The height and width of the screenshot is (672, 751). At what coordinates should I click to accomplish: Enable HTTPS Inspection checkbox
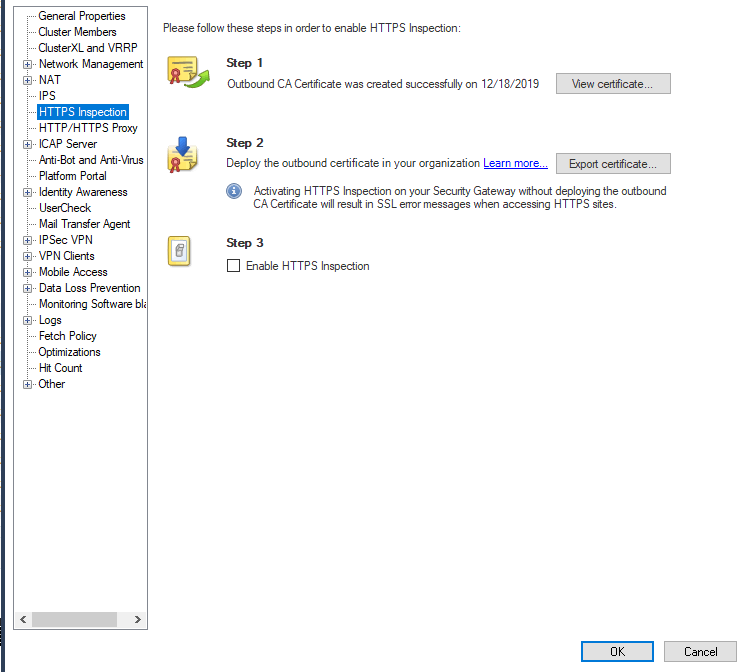pyautogui.click(x=233, y=265)
